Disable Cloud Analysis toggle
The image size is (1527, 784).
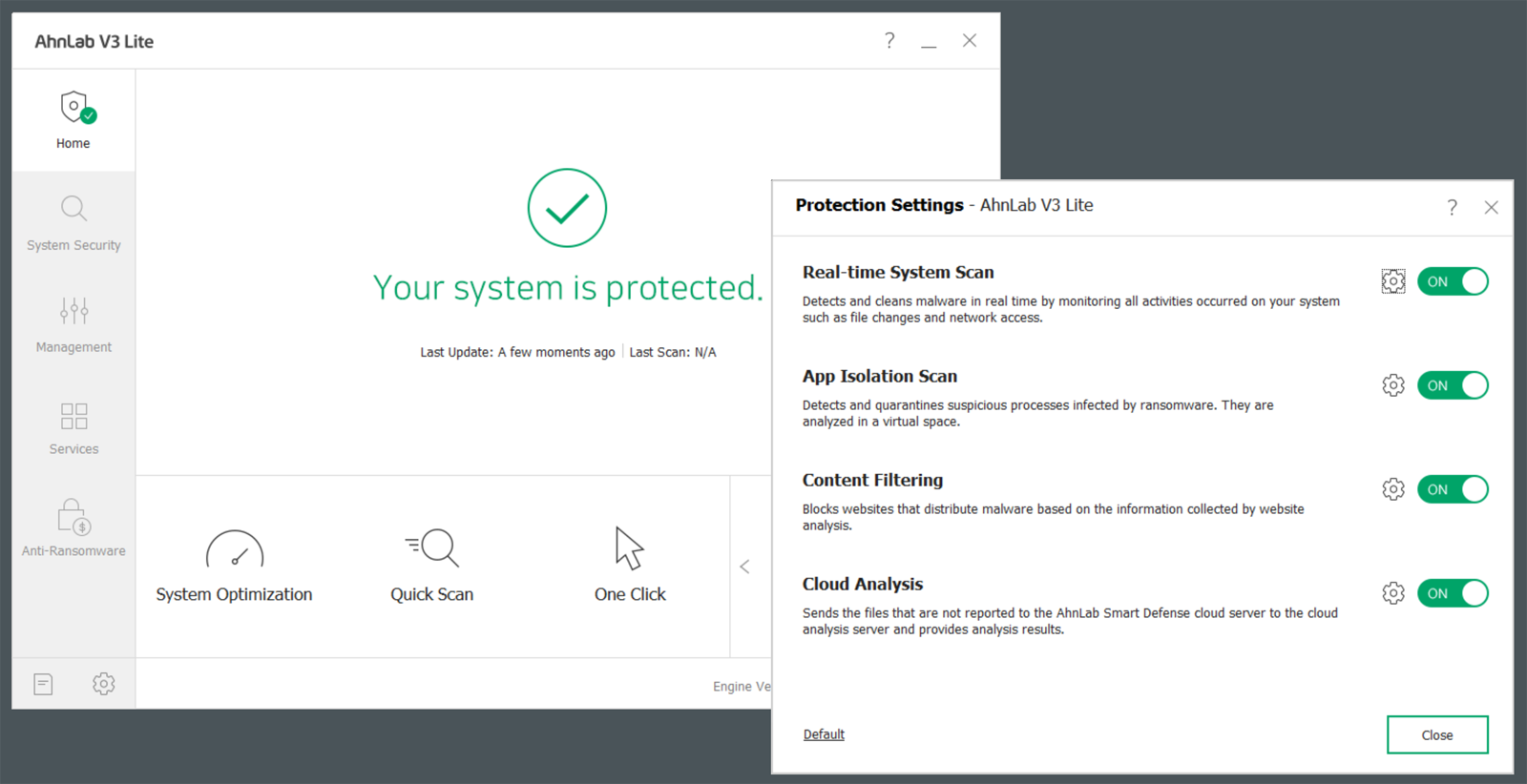(1453, 593)
